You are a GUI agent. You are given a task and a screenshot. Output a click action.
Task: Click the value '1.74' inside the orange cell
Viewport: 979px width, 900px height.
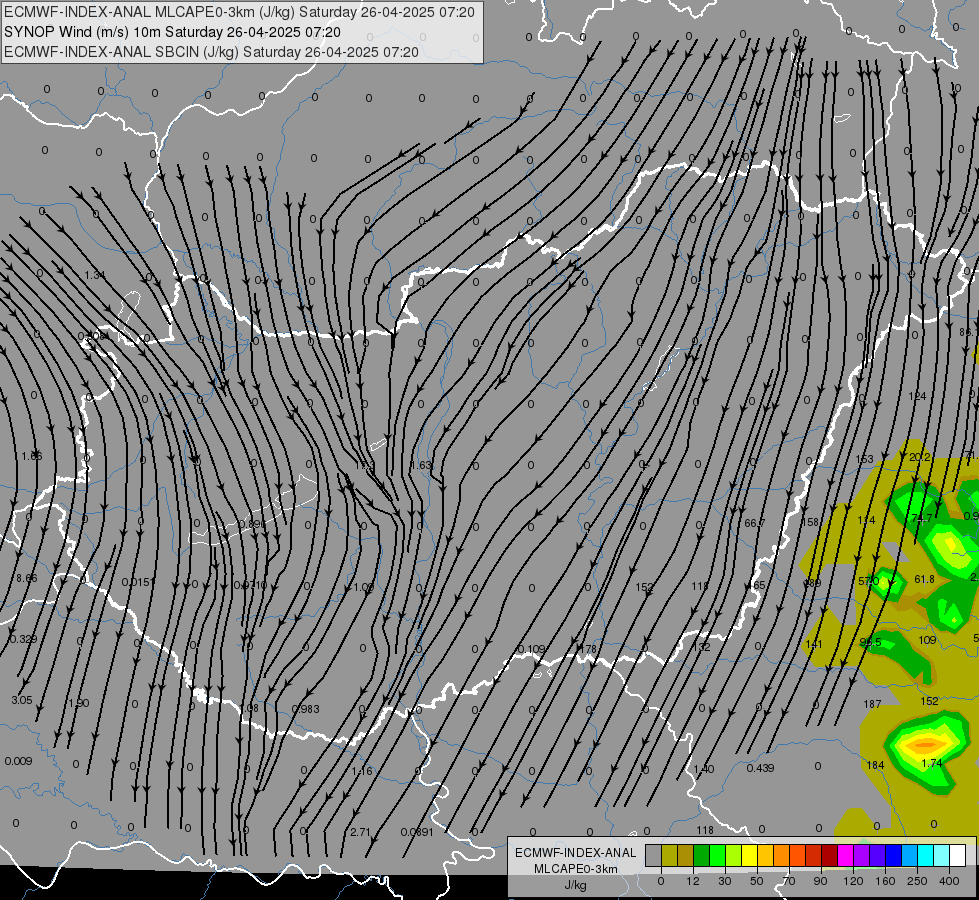932,763
